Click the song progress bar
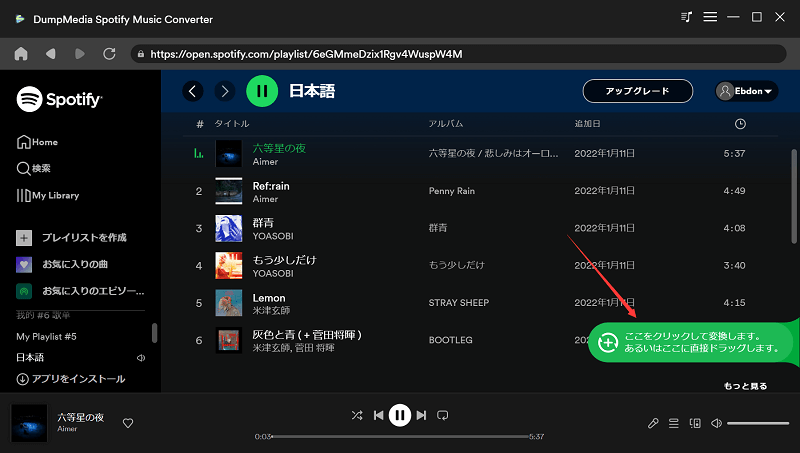 pos(400,437)
